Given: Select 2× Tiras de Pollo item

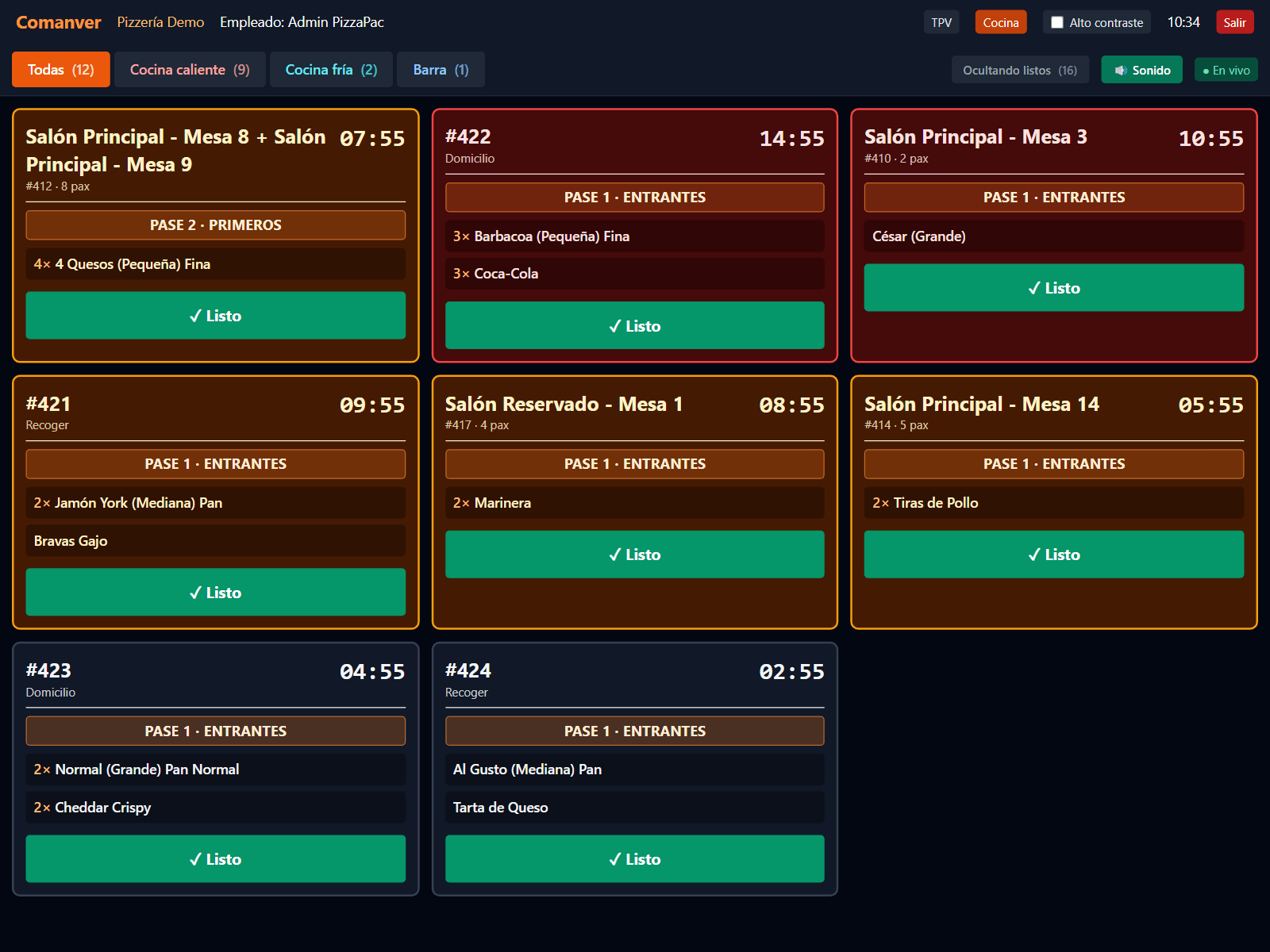Looking at the screenshot, I should (1053, 503).
